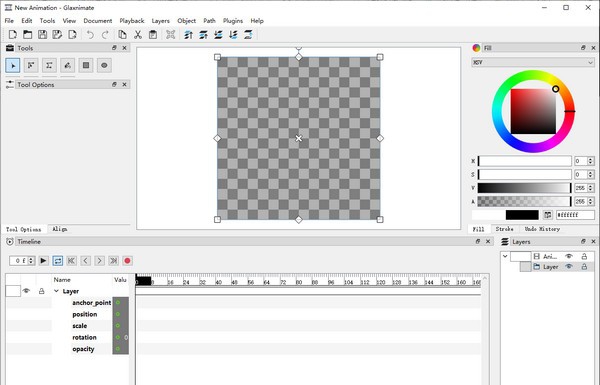The width and height of the screenshot is (600, 385).
Task: Open the Playback menu
Action: pos(132,21)
